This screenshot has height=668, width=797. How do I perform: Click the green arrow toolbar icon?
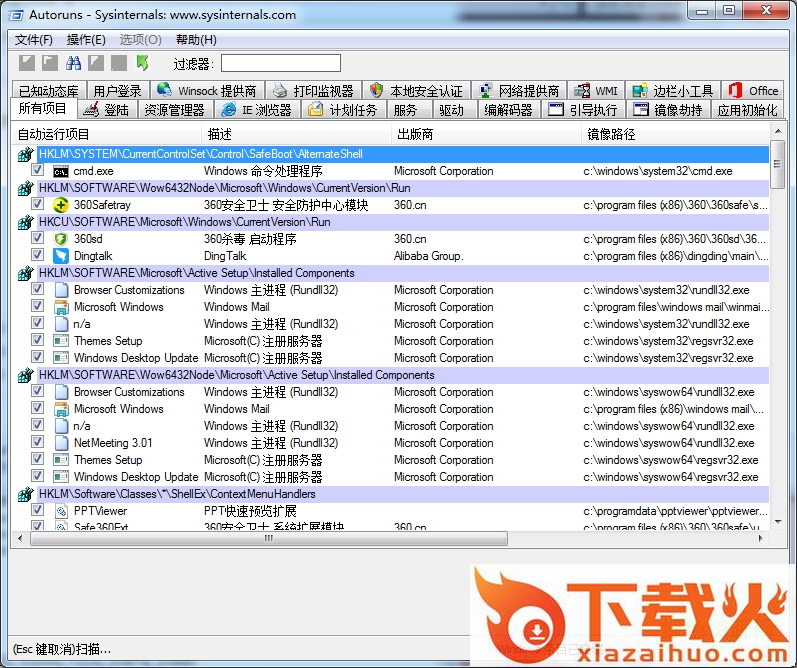(142, 63)
